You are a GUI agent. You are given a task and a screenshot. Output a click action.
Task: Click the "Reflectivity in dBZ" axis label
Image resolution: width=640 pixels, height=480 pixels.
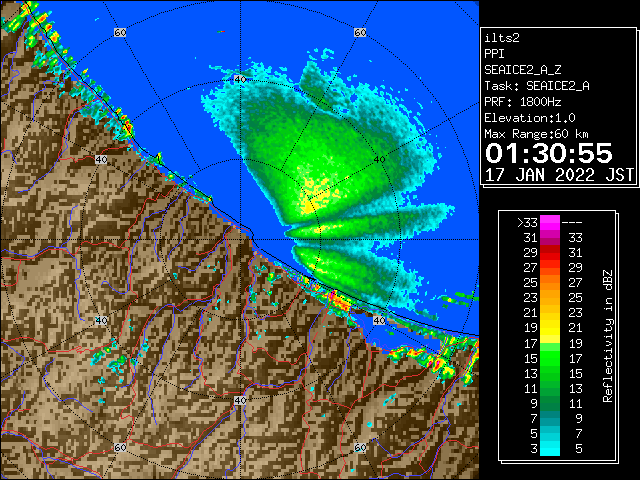[x=608, y=336]
